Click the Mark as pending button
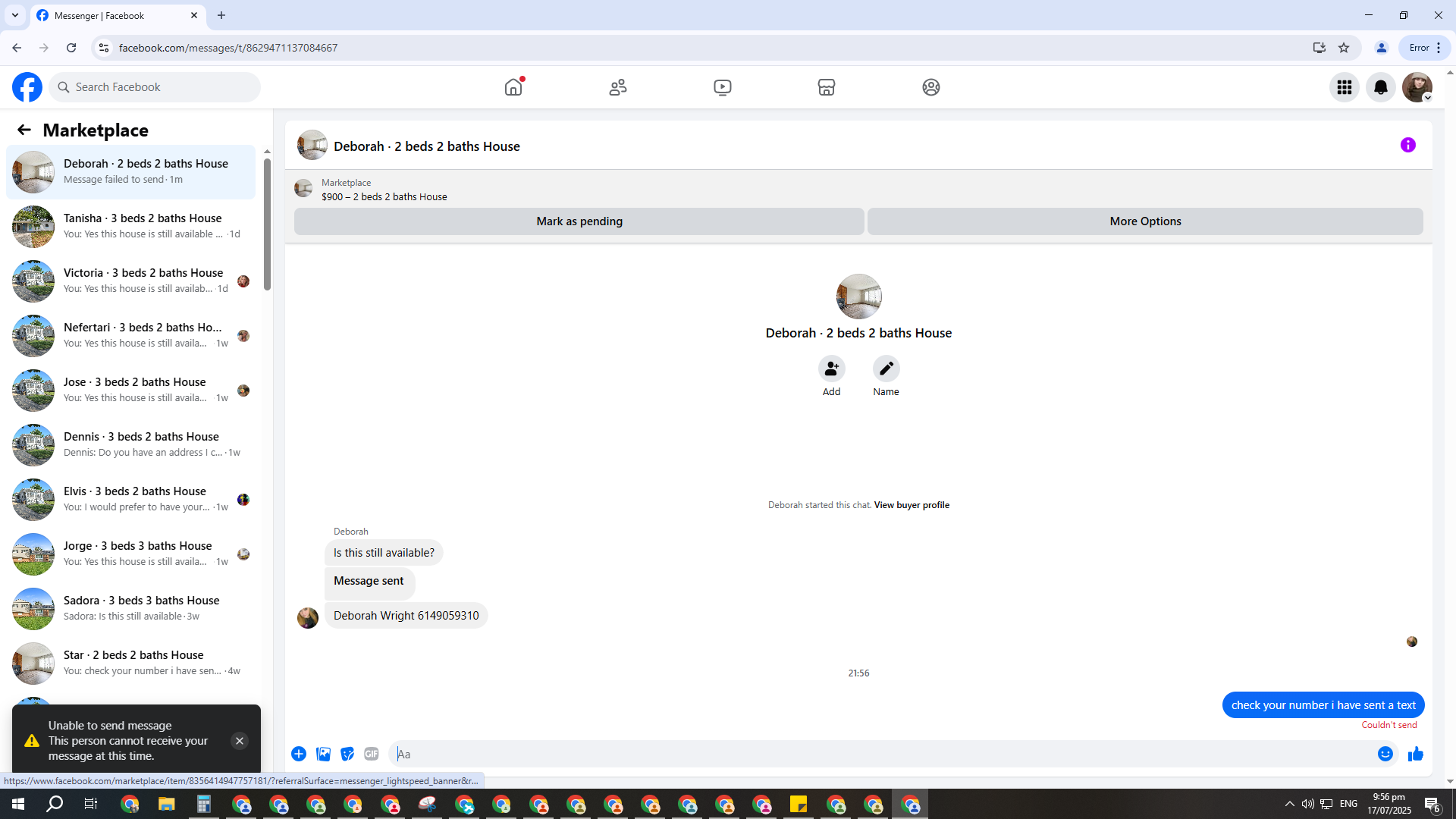The width and height of the screenshot is (1456, 819). [579, 221]
